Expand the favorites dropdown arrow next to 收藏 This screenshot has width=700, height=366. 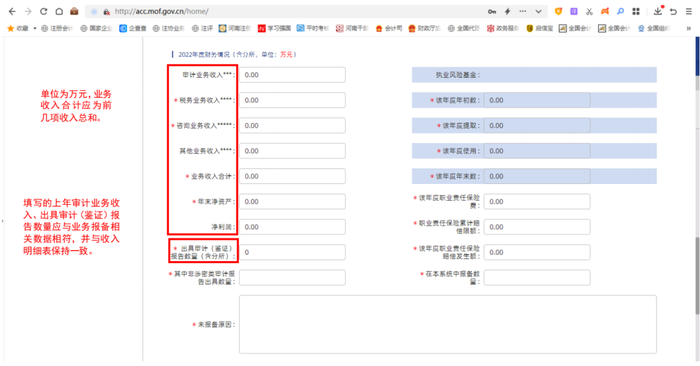coord(35,28)
